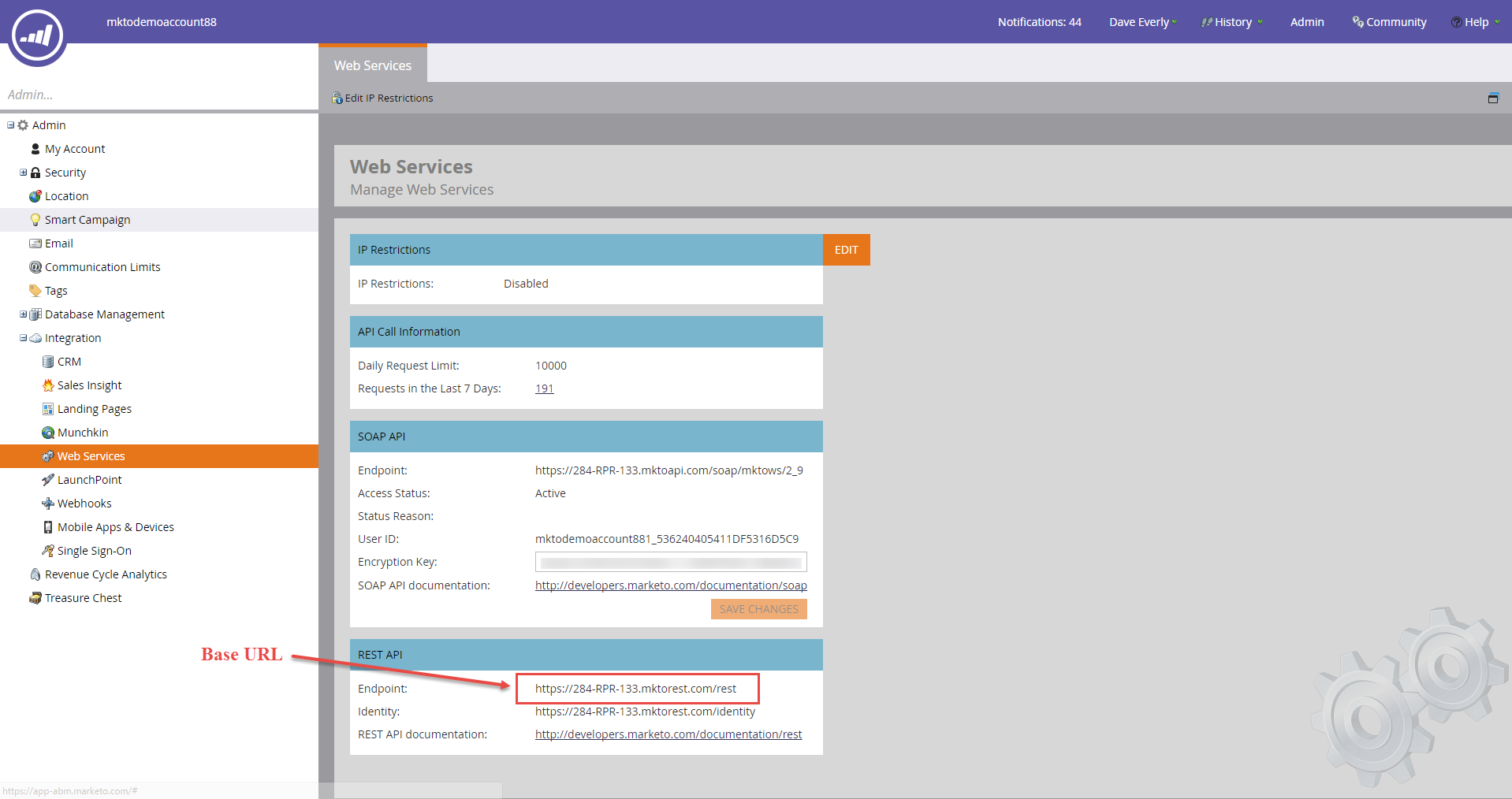Click the 191 requests link
The height and width of the screenshot is (799, 1512).
pyautogui.click(x=545, y=388)
